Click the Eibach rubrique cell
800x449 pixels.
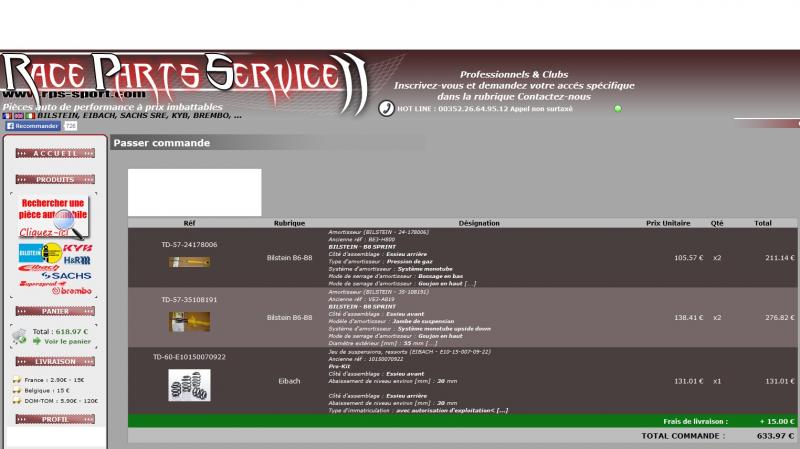point(289,381)
